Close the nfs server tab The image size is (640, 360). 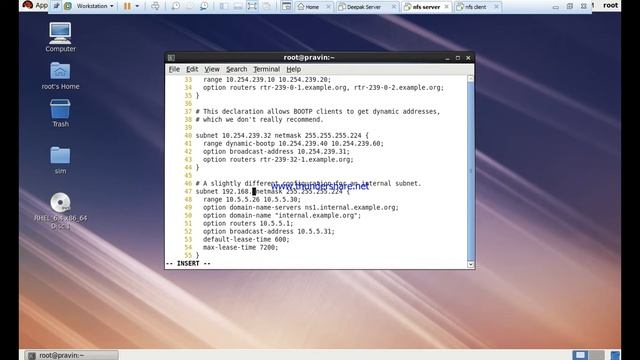pos(447,7)
